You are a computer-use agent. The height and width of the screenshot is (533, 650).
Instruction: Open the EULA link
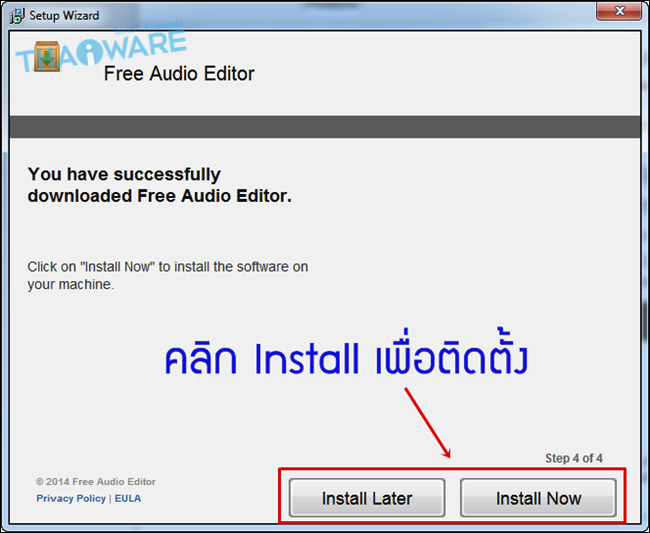[128, 498]
